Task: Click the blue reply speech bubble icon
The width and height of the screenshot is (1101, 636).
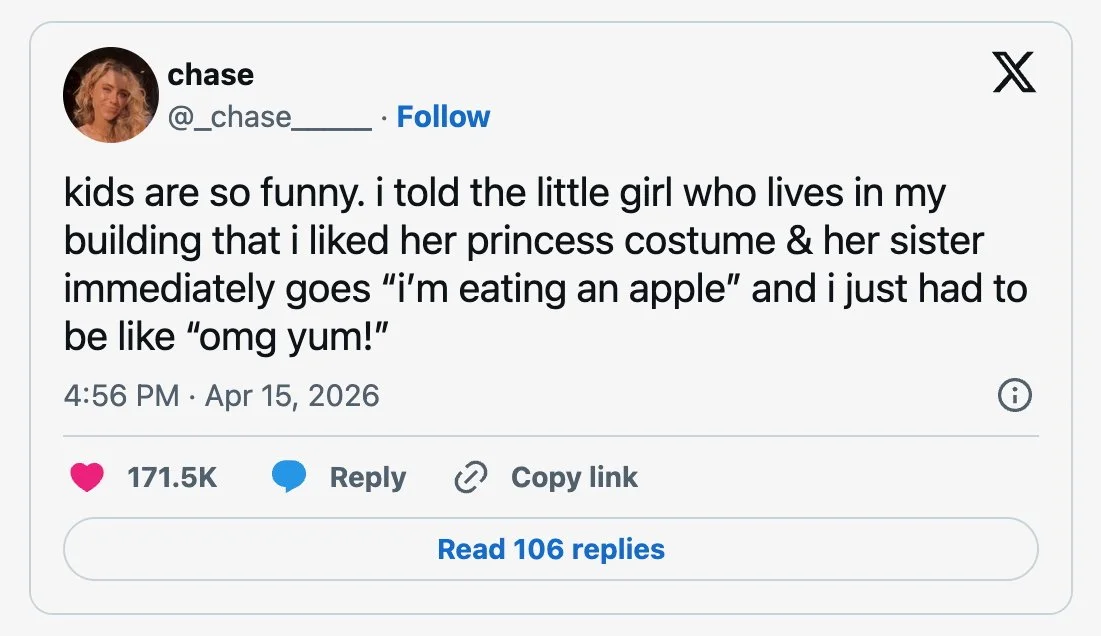Action: click(289, 478)
